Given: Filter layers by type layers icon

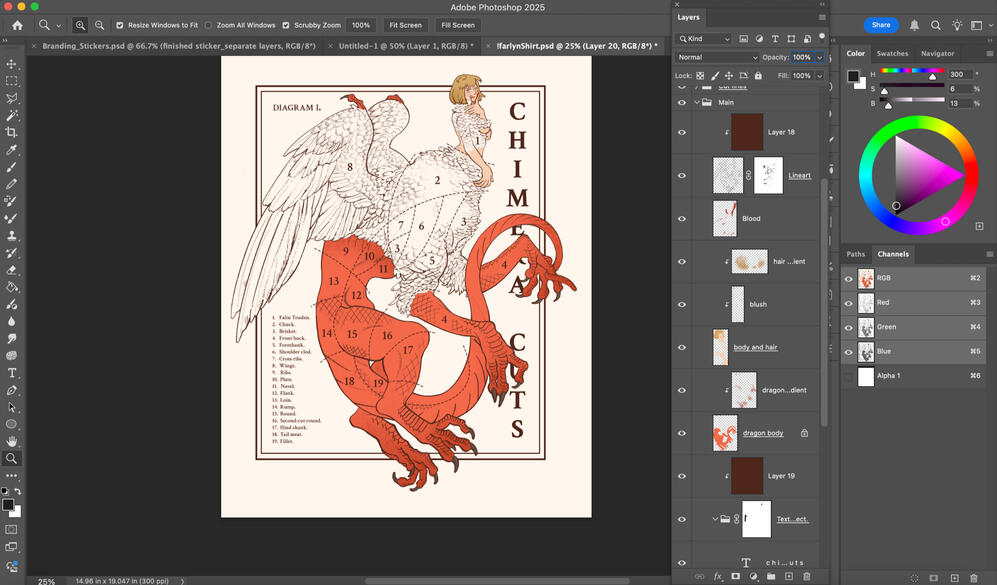Looking at the screenshot, I should pos(776,39).
